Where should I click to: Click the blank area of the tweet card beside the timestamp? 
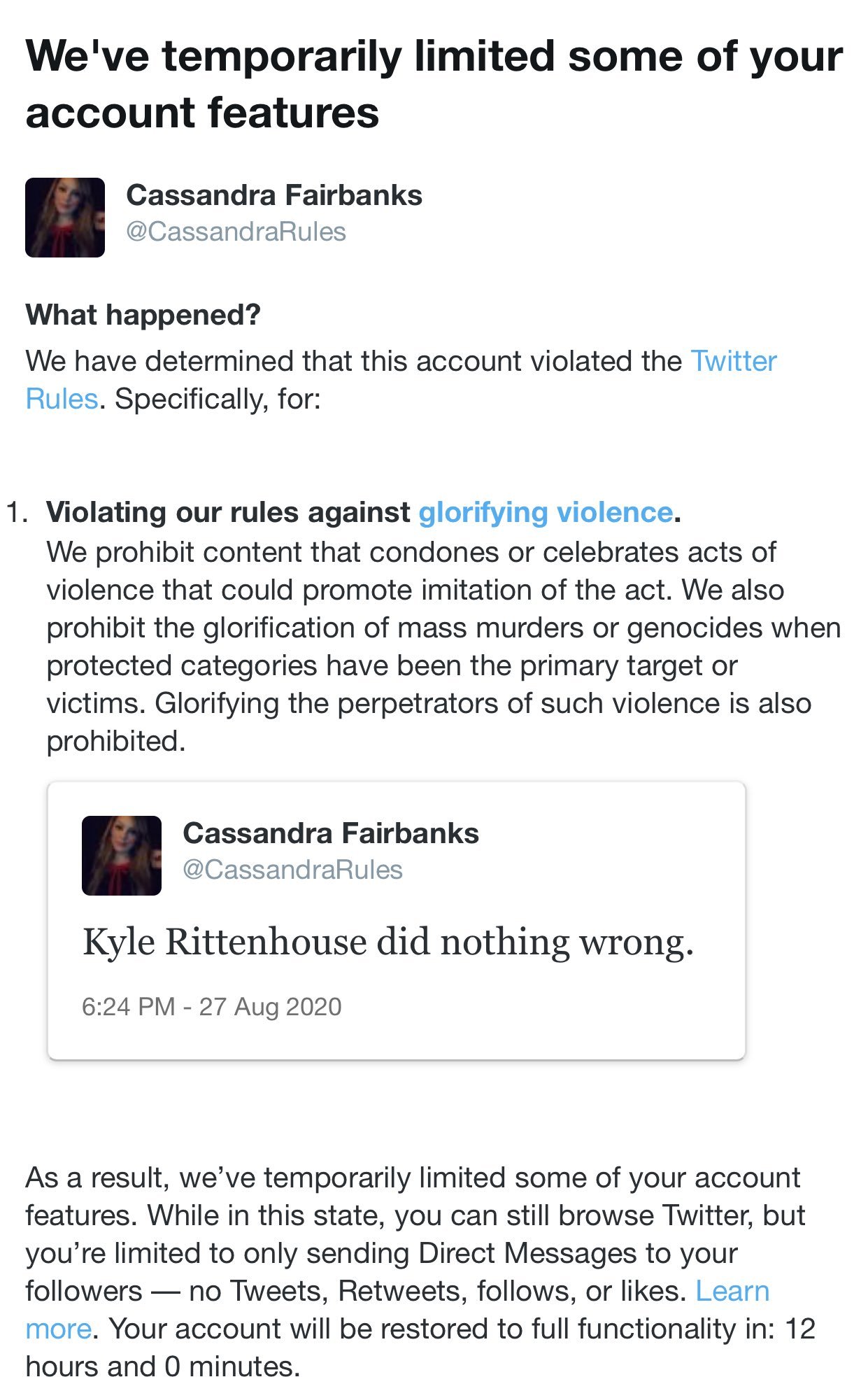pos(539,1008)
